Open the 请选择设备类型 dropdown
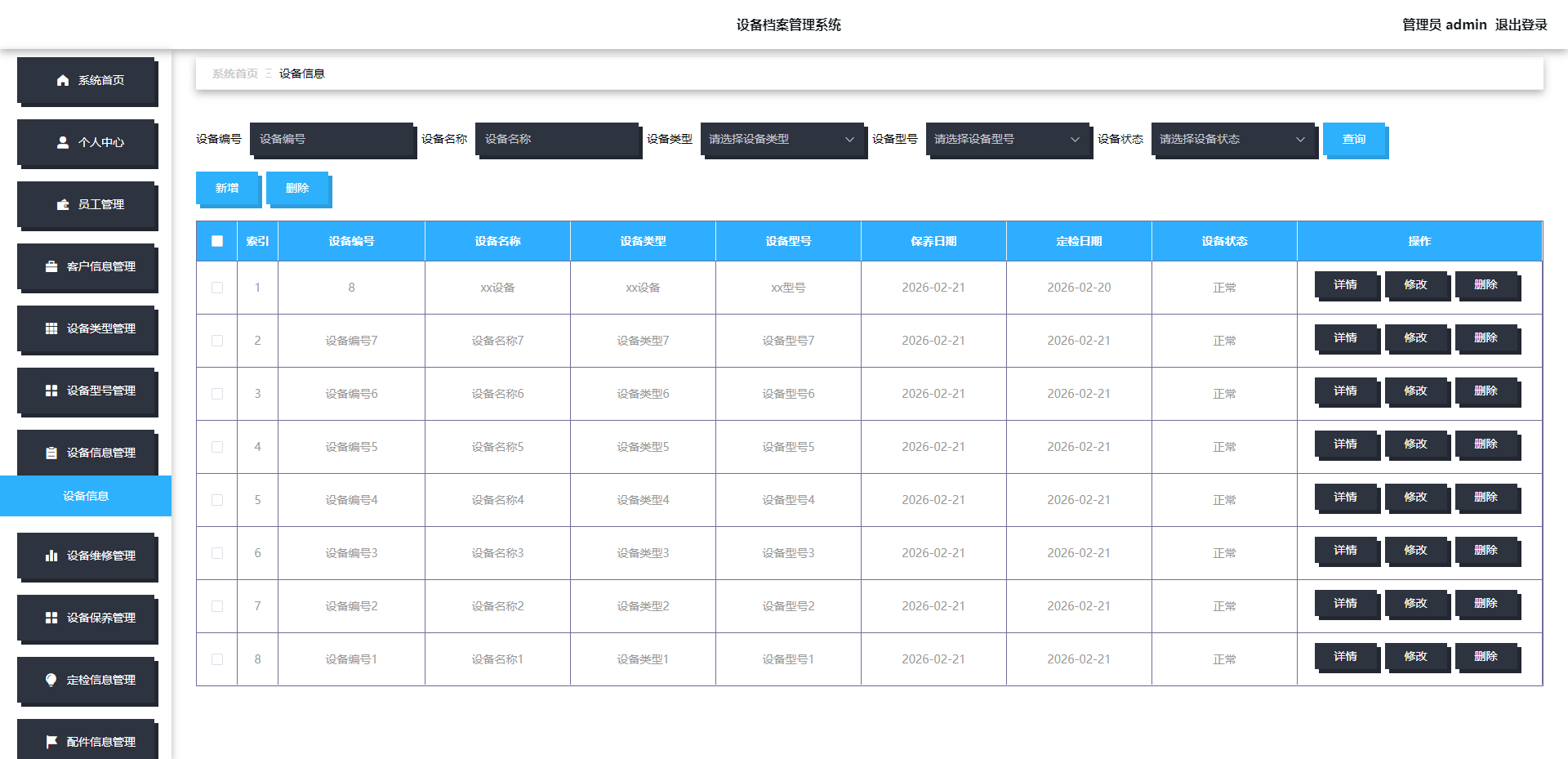The height and width of the screenshot is (759, 1568). pyautogui.click(x=782, y=139)
